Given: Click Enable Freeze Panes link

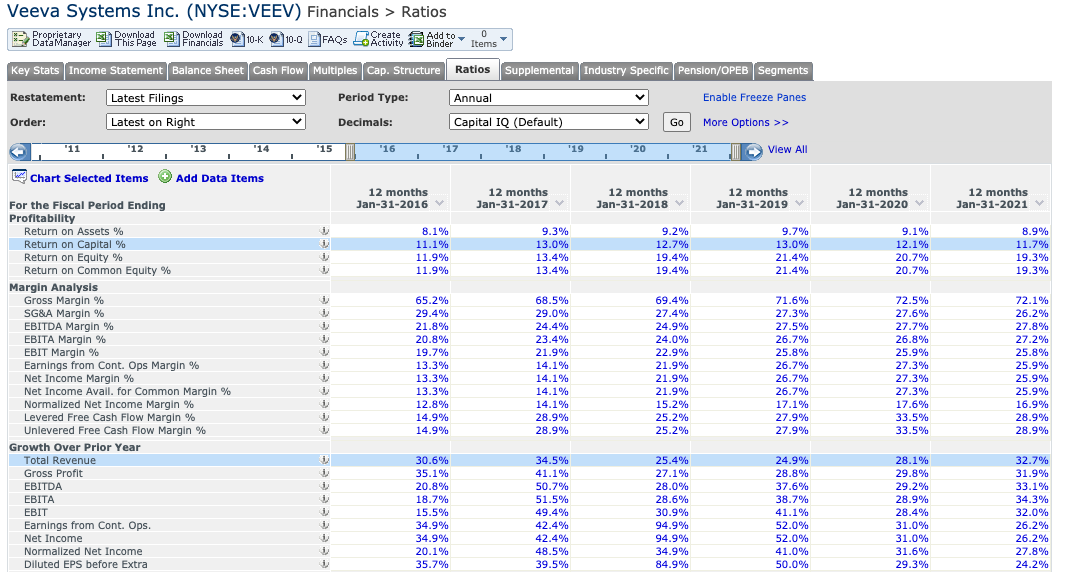Looking at the screenshot, I should click(755, 98).
